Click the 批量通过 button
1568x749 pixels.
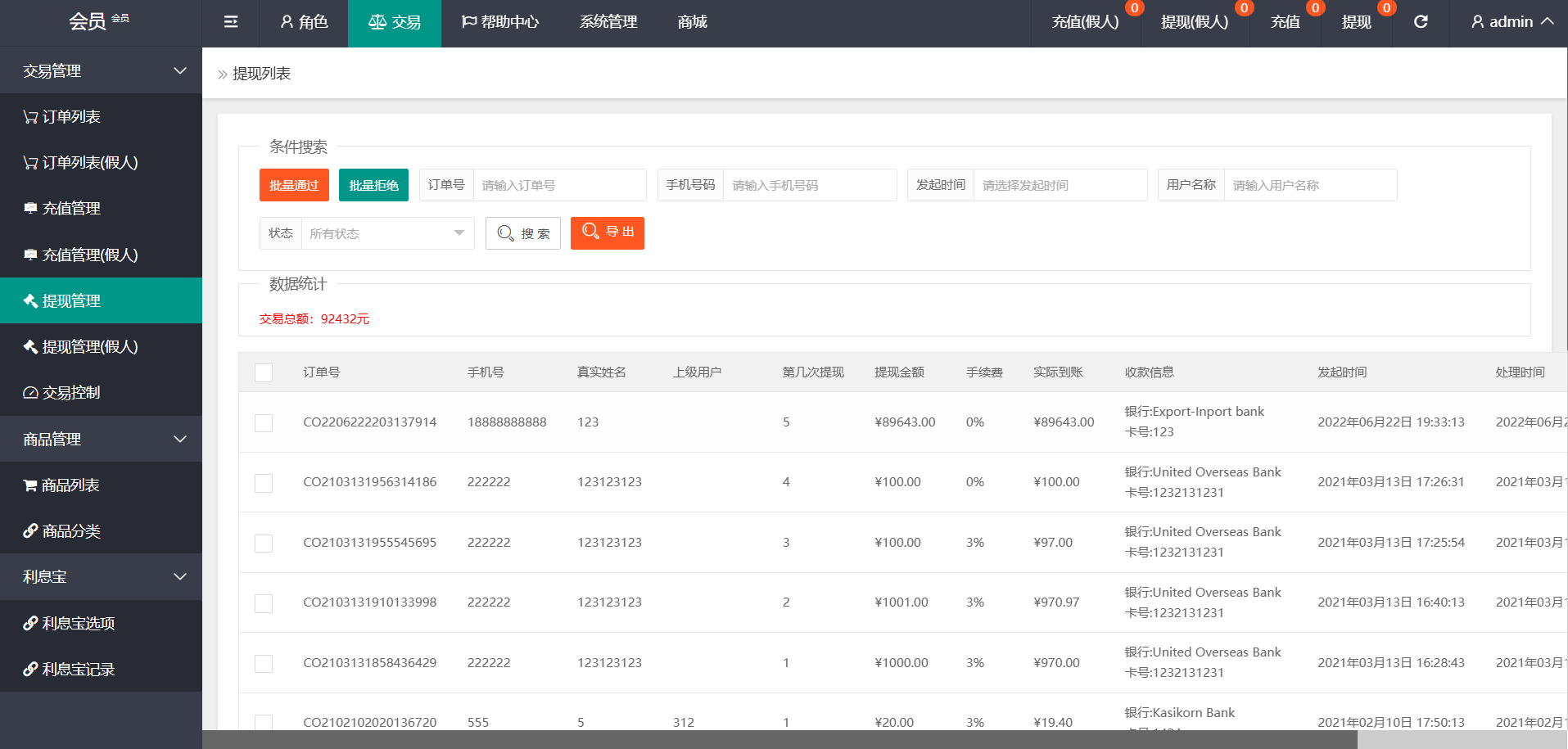coord(294,185)
